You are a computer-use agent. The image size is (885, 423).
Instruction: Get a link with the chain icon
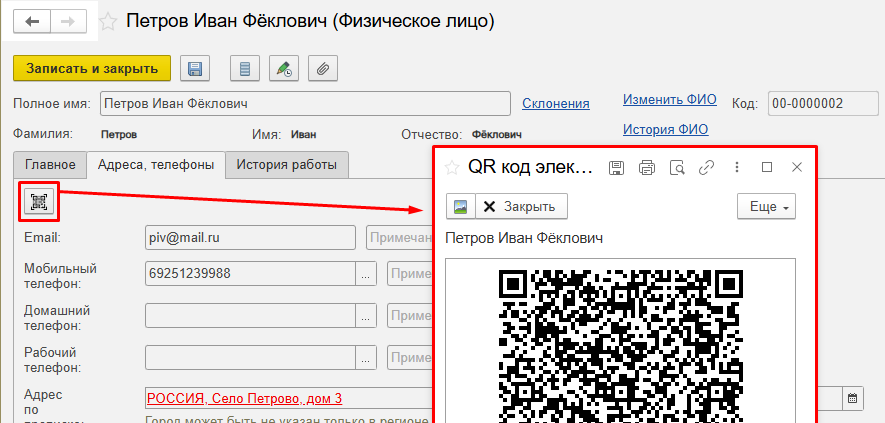click(x=707, y=167)
